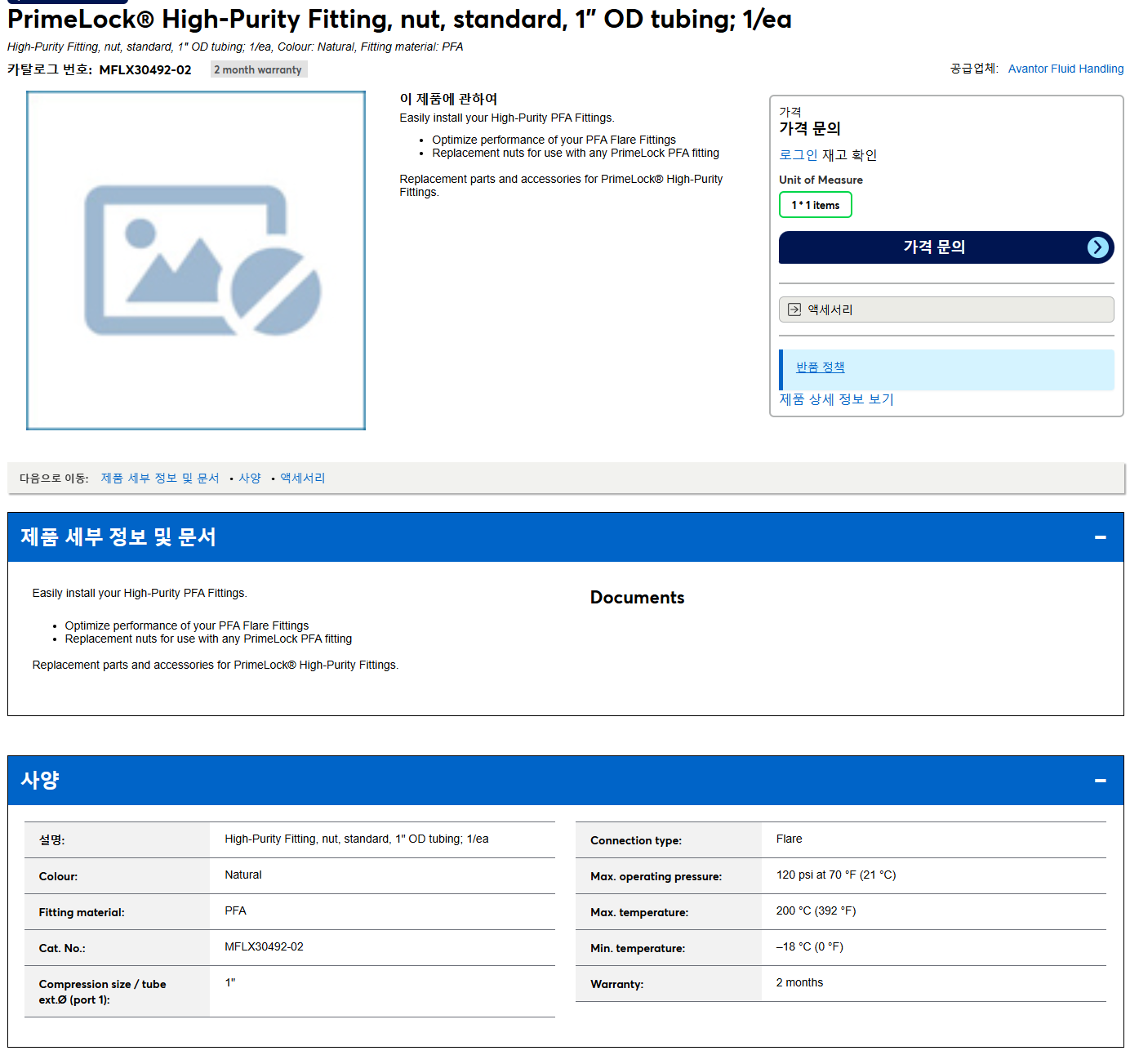The image size is (1130, 1064).
Task: Collapse the 제품 세부 정보 및 문서 section
Action: click(x=1100, y=537)
